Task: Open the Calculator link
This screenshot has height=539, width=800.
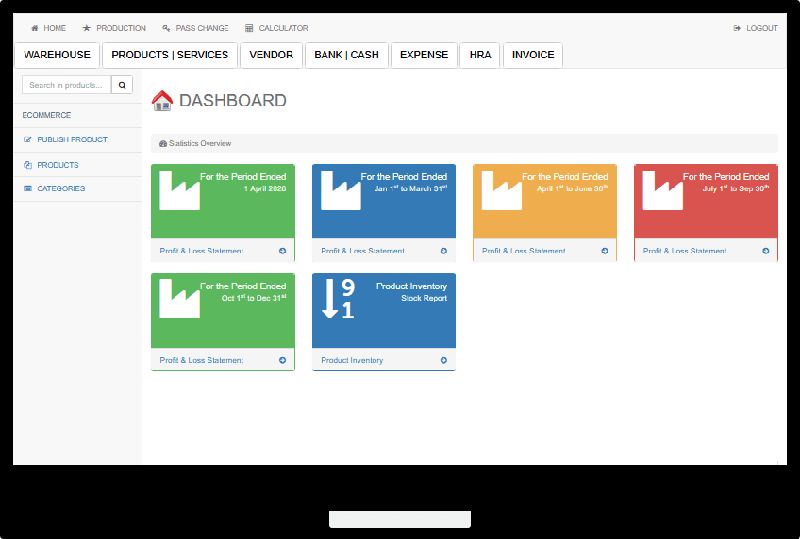Action: [277, 28]
